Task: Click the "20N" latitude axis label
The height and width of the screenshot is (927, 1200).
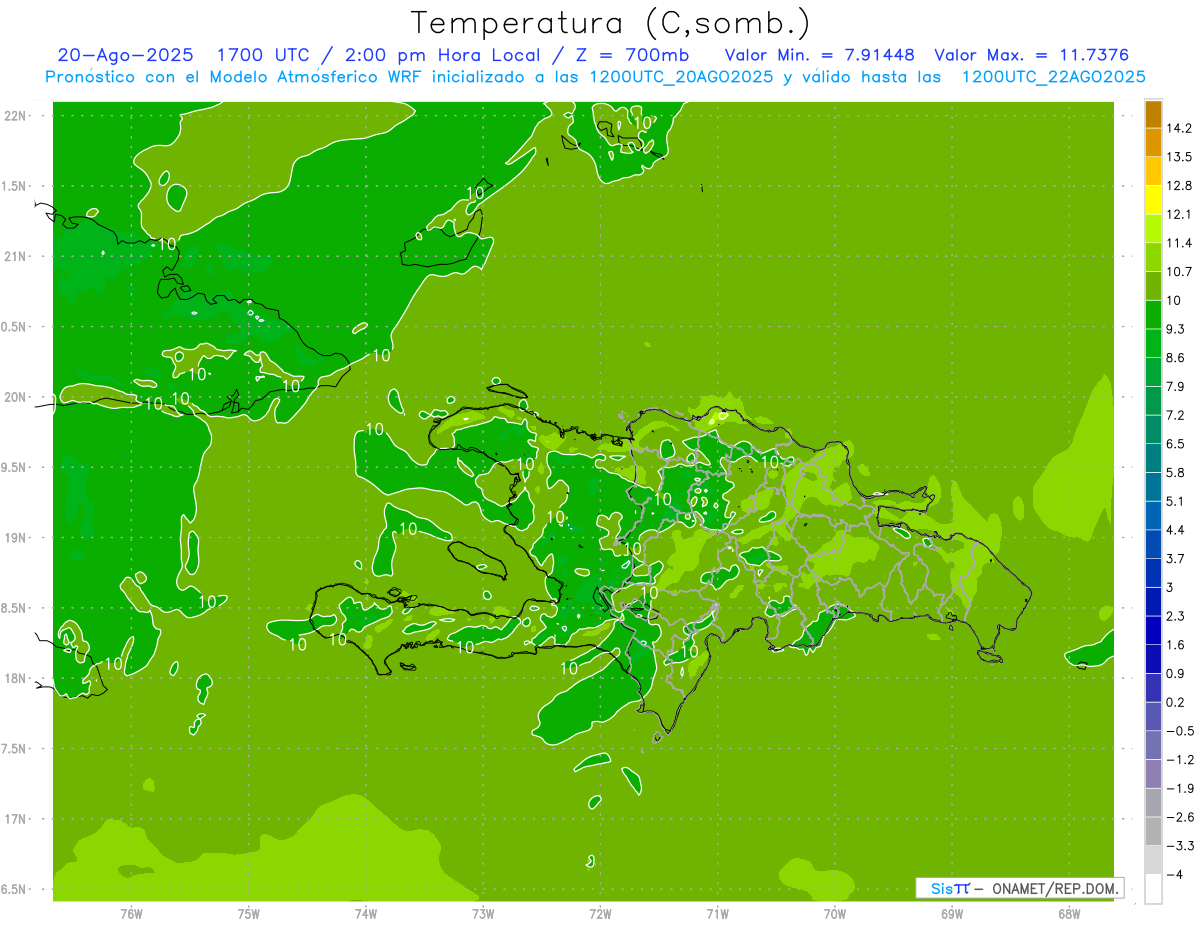Action: tap(16, 397)
